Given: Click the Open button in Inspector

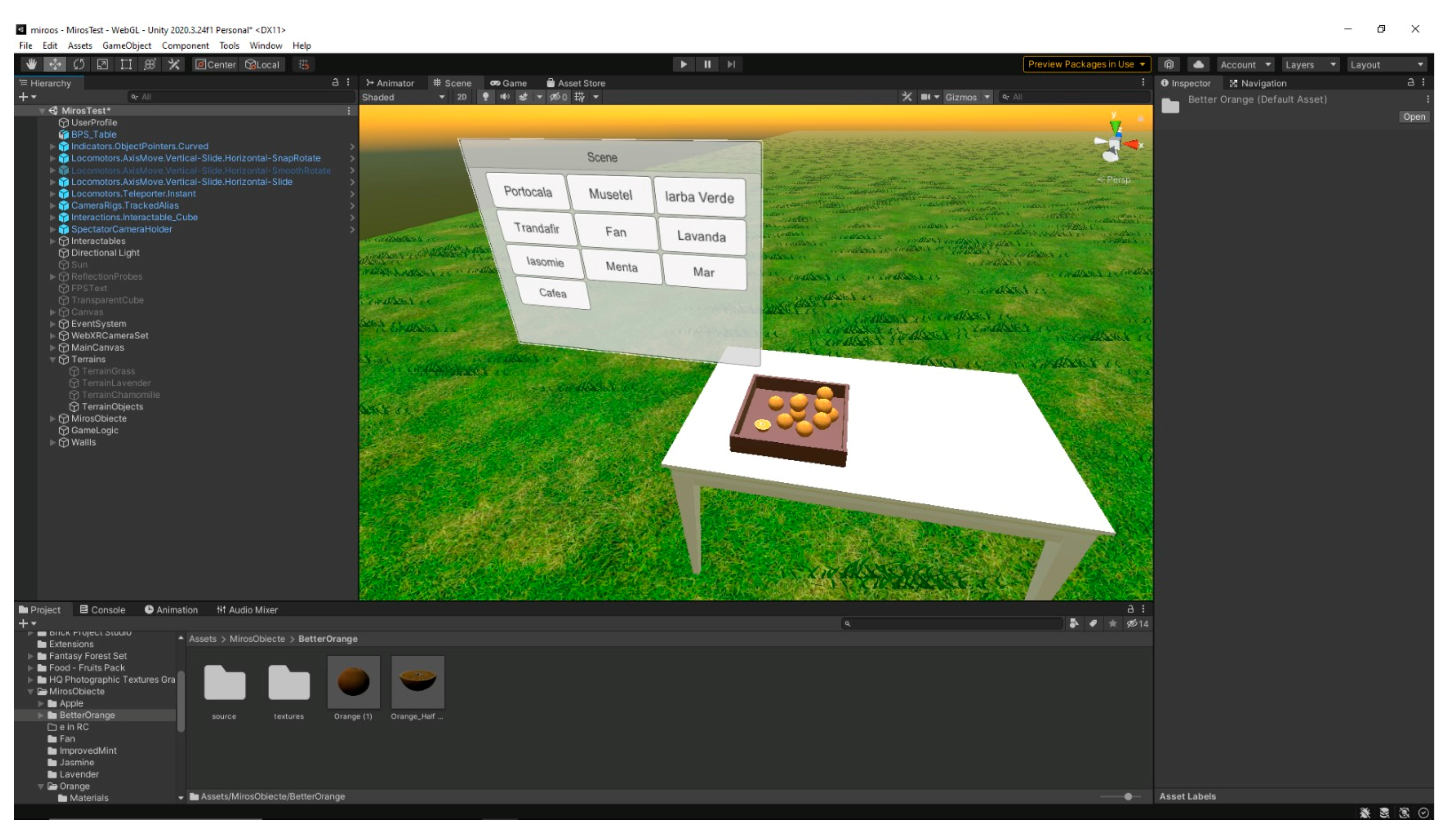Looking at the screenshot, I should 1414,117.
